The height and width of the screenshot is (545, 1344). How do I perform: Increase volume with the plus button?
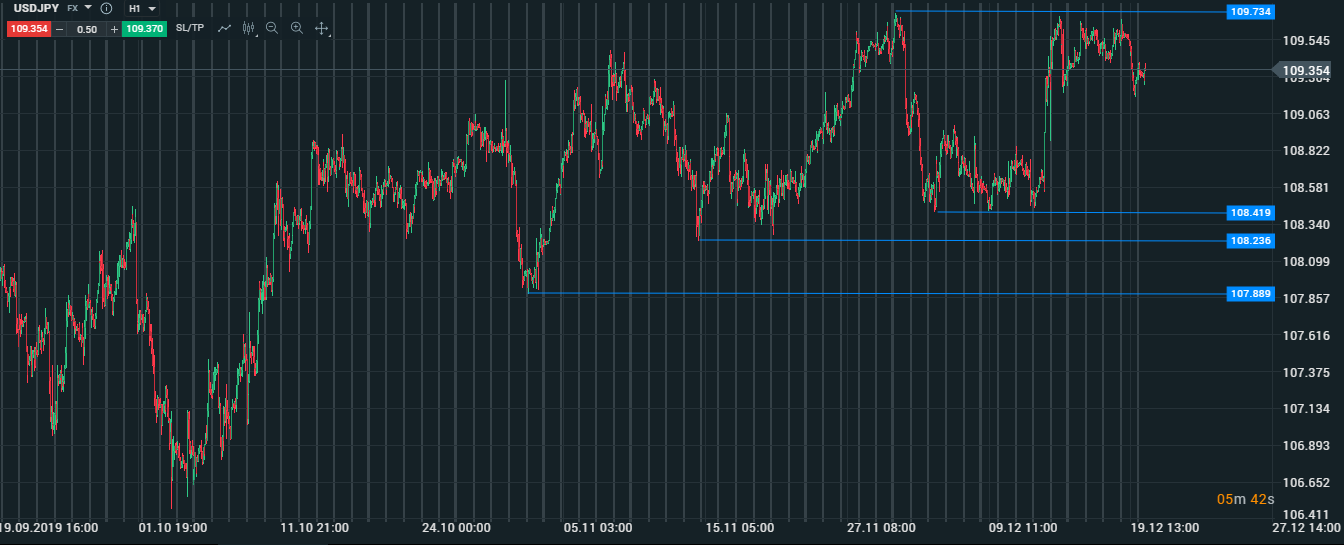[x=114, y=29]
